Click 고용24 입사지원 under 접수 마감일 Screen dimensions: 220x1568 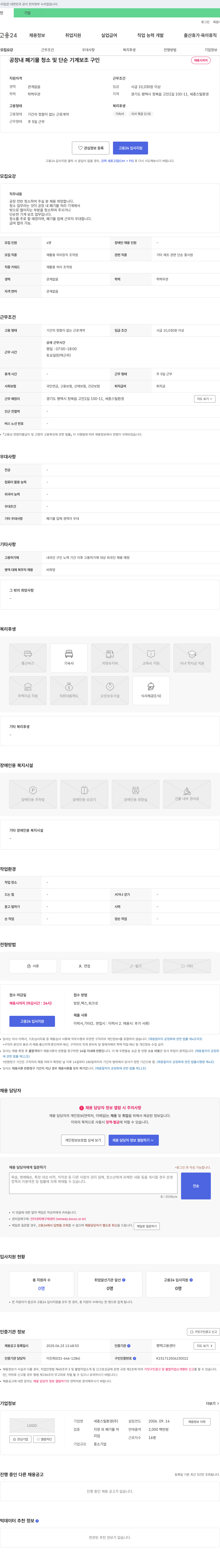[32, 1021]
